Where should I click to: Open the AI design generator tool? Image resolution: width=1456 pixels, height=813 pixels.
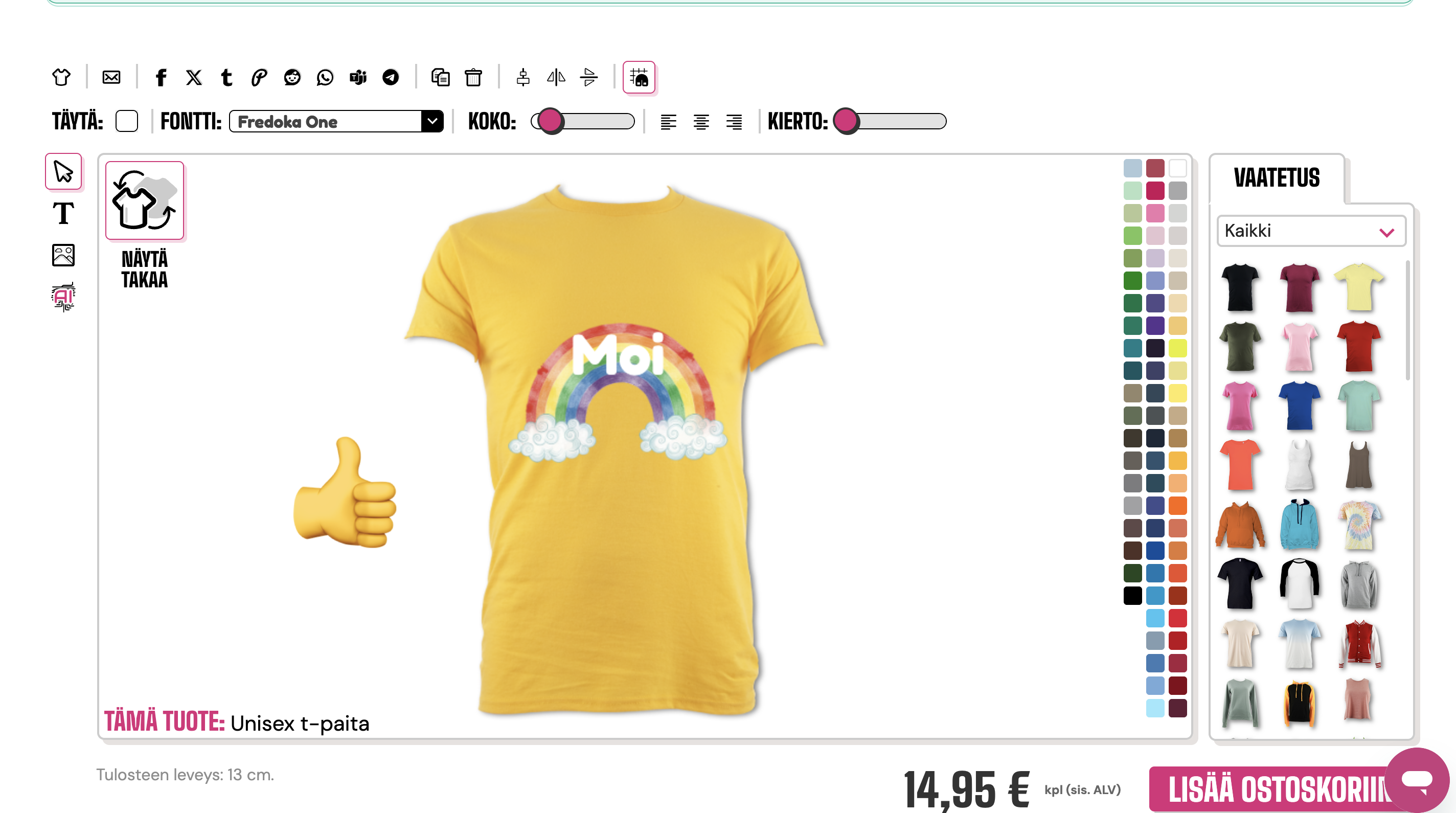(63, 297)
